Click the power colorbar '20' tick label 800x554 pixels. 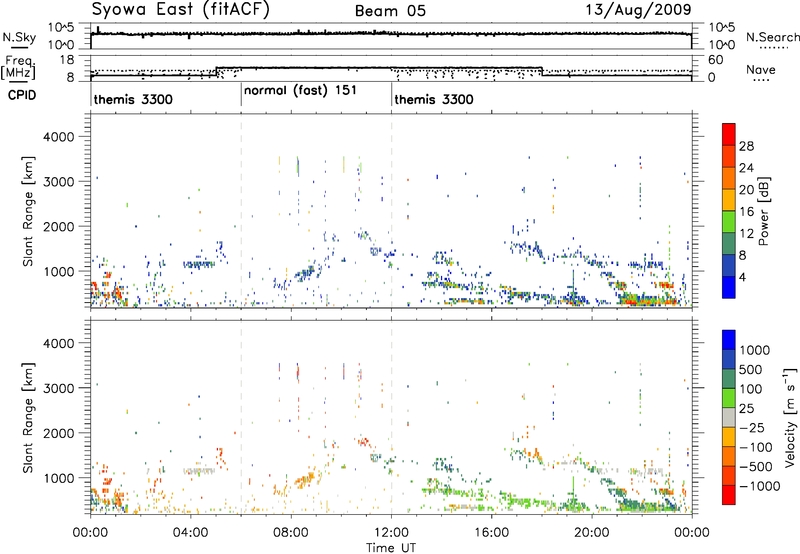click(x=746, y=190)
